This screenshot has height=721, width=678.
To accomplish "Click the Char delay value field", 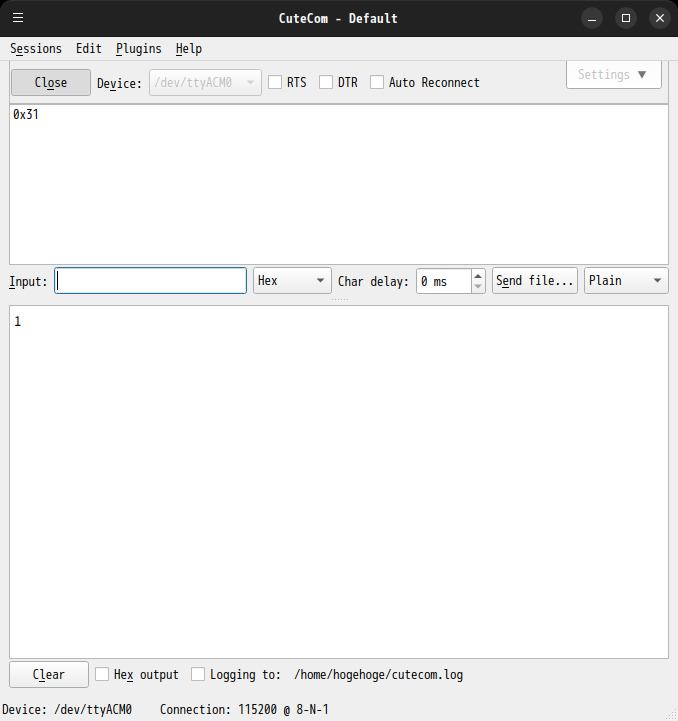I will click(444, 281).
